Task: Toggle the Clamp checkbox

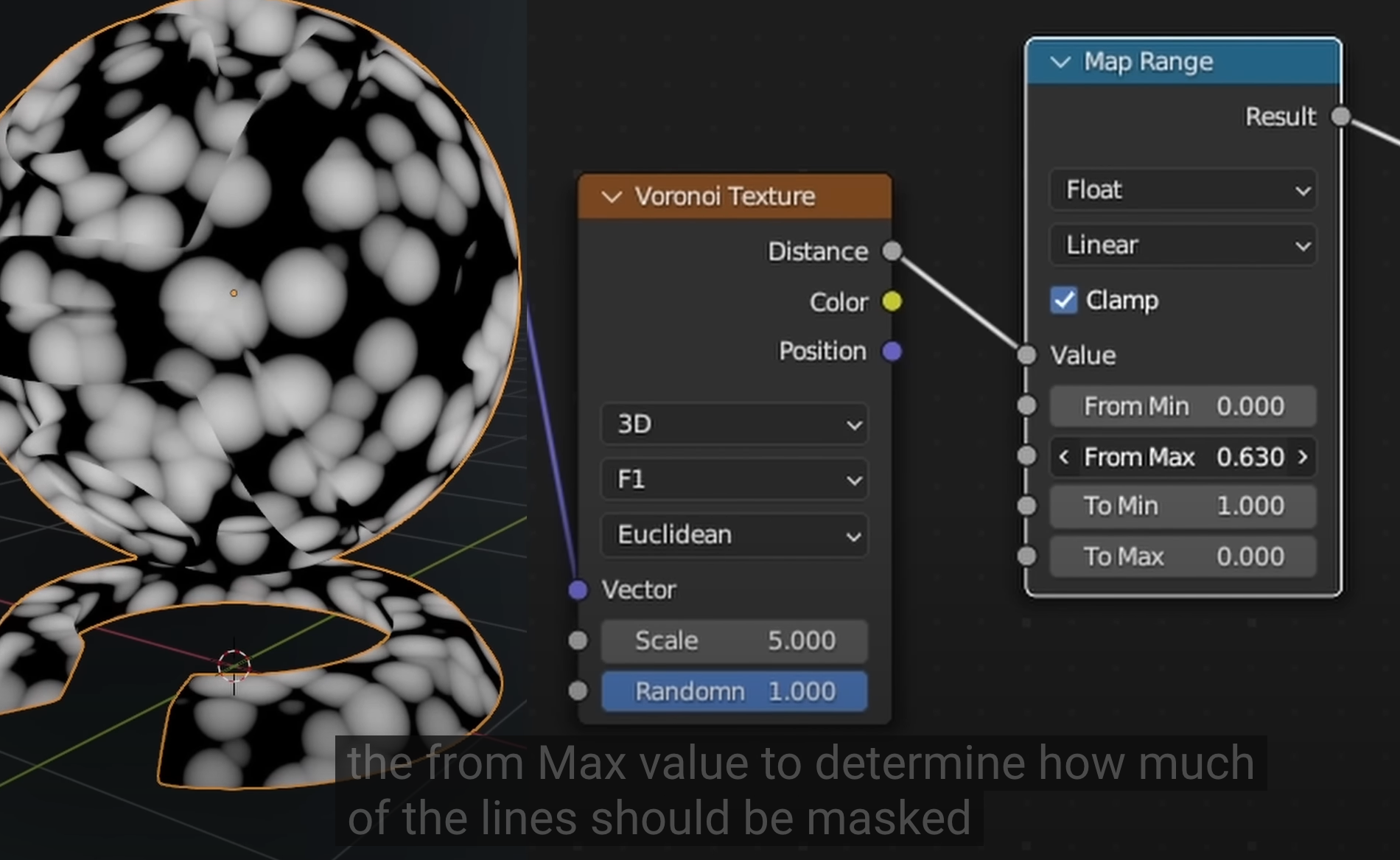Action: pyautogui.click(x=1063, y=300)
